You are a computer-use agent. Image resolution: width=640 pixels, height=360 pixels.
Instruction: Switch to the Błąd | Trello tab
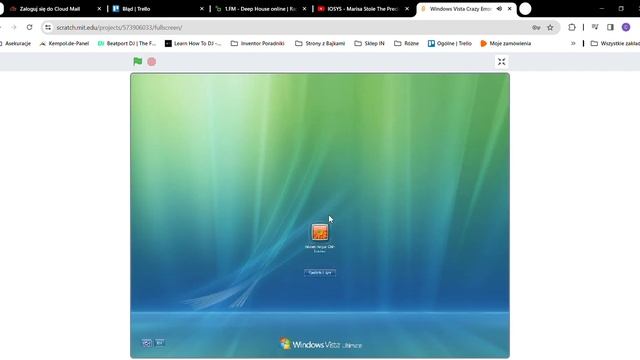136,9
